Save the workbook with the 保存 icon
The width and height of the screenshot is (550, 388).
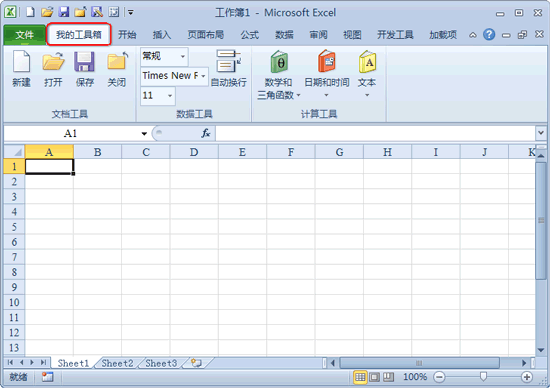pyautogui.click(x=85, y=69)
